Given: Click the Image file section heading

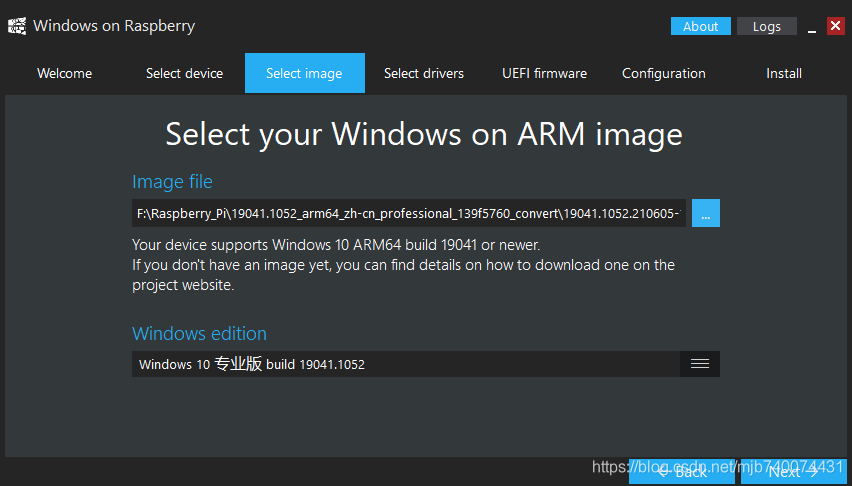Looking at the screenshot, I should (x=172, y=181).
